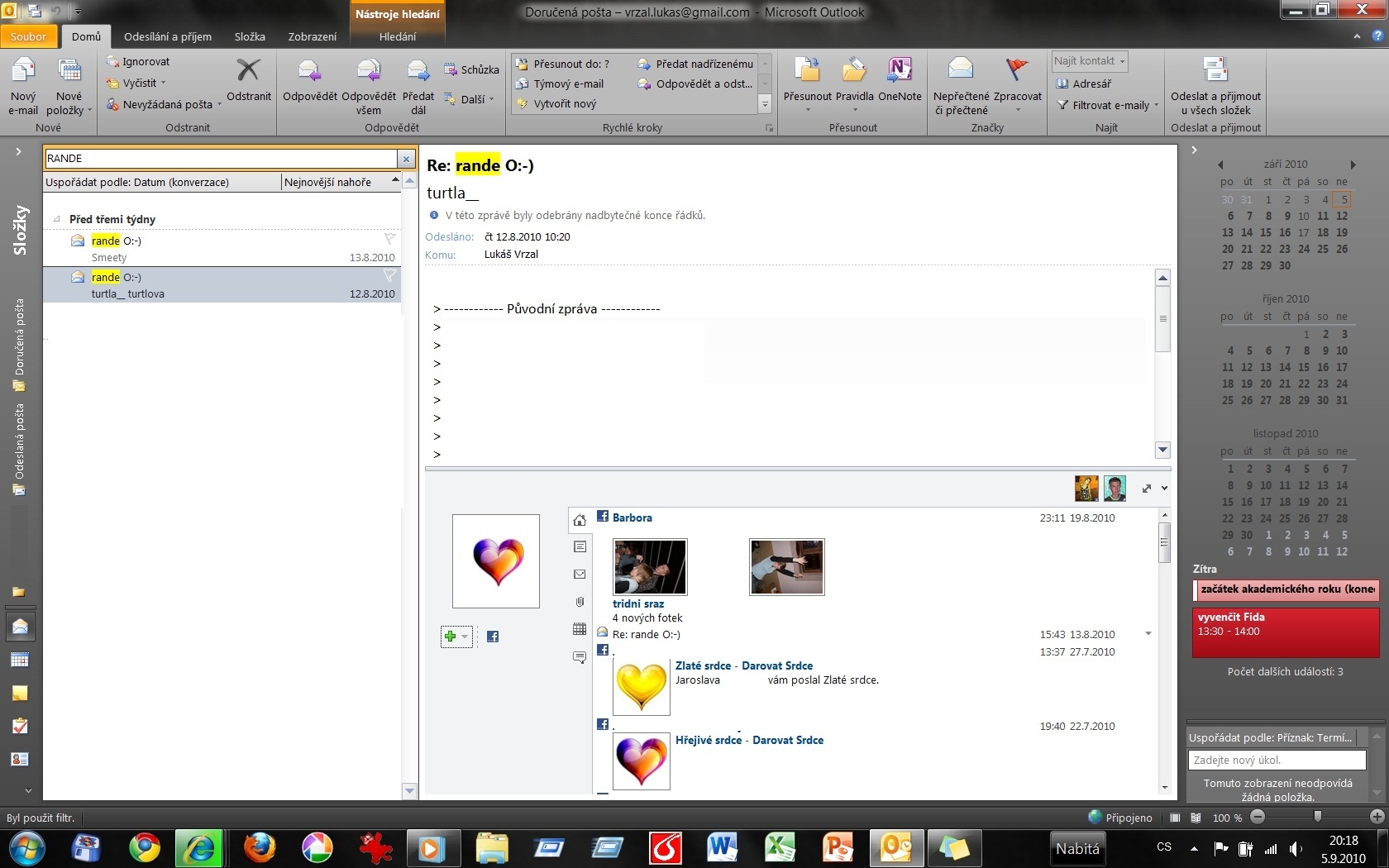Create a new e-mail with Nový e-mail
1389x868 pixels.
point(23,86)
